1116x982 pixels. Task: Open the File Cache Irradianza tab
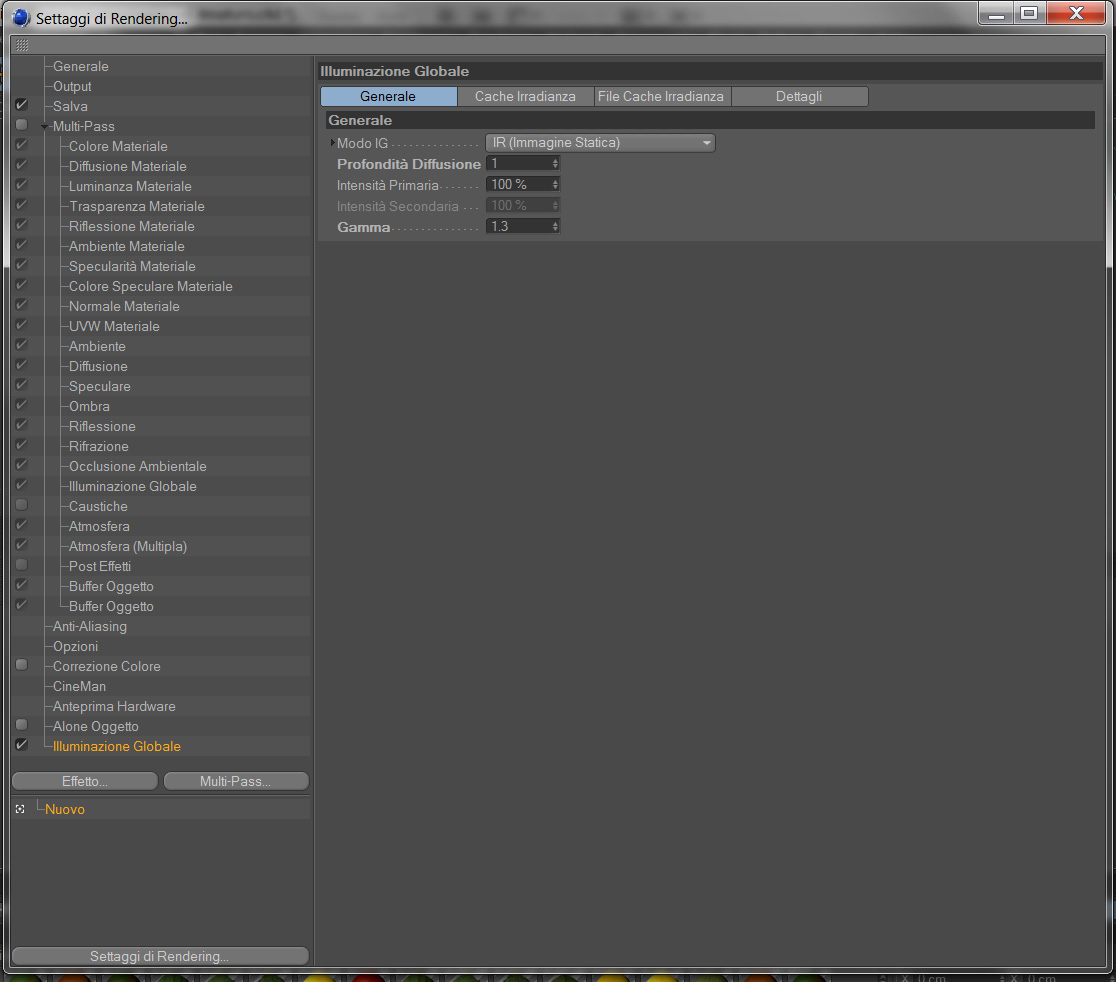[x=662, y=96]
